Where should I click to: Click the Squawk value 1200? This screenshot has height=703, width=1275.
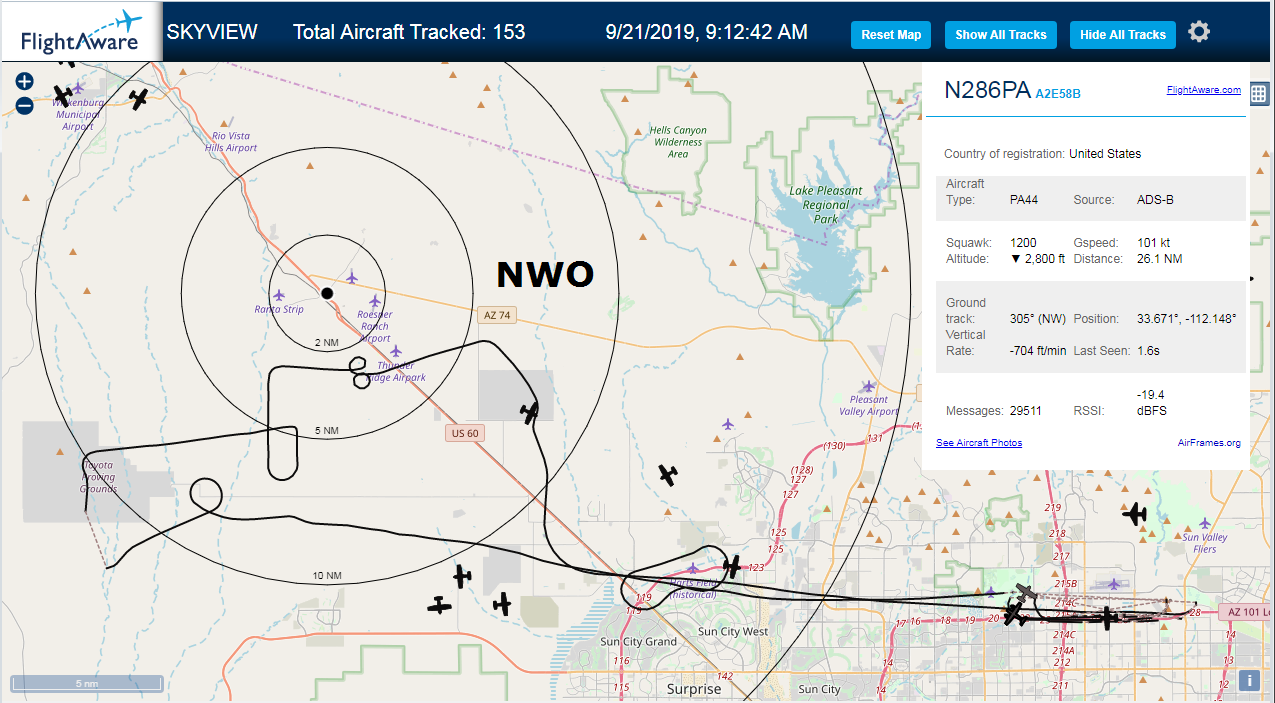[x=1023, y=243]
